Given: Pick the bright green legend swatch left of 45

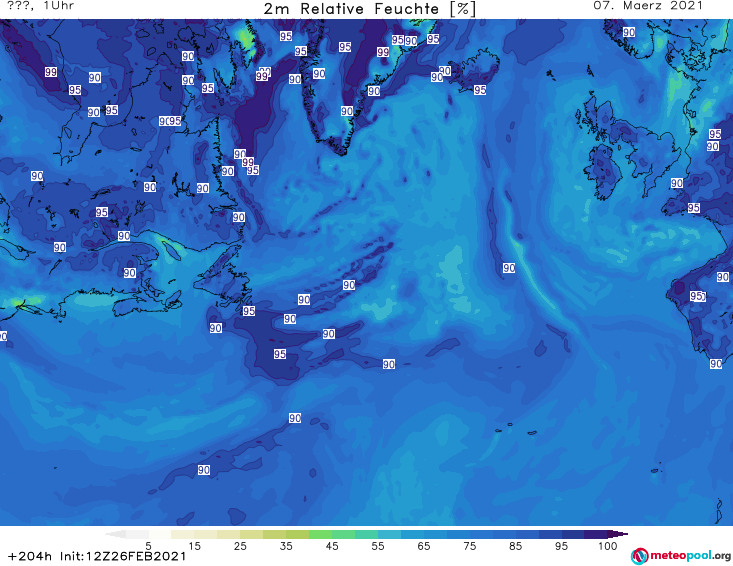Looking at the screenshot, I should (320, 534).
